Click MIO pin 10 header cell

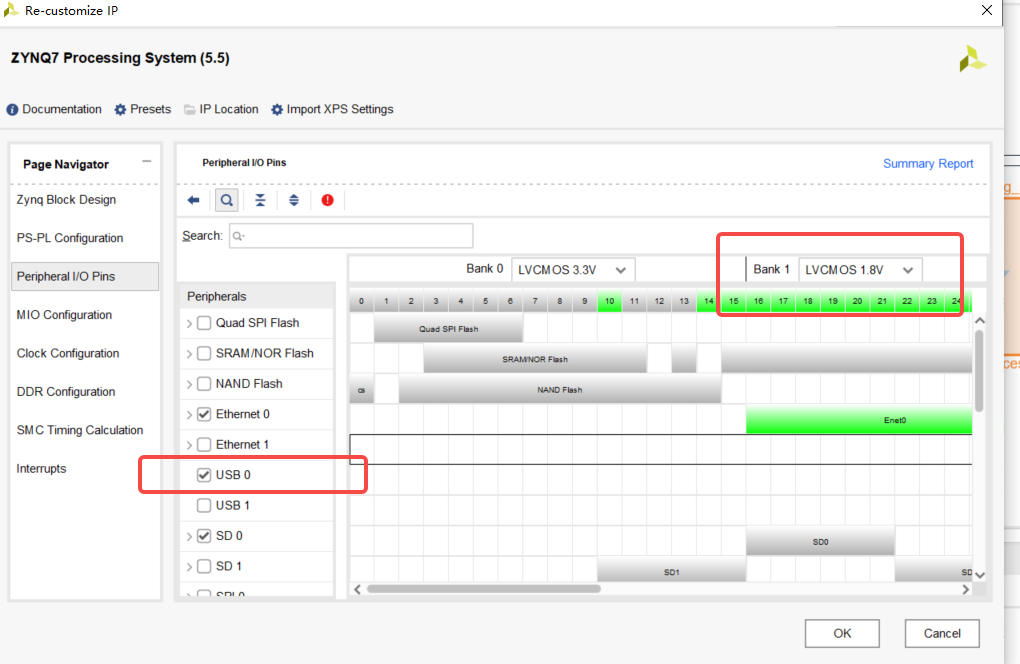pos(610,302)
